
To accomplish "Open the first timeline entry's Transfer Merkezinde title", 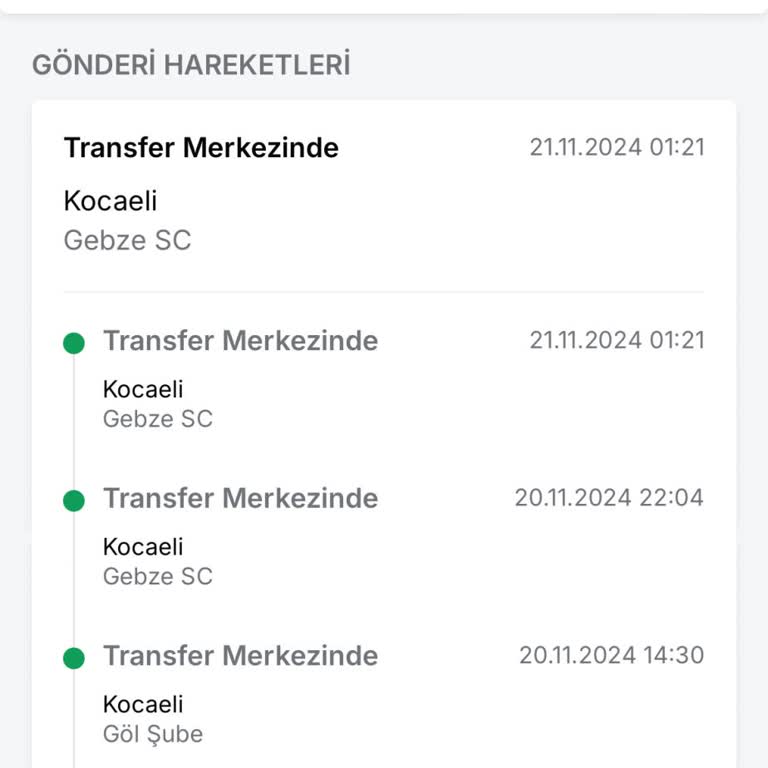I will click(x=240, y=341).
